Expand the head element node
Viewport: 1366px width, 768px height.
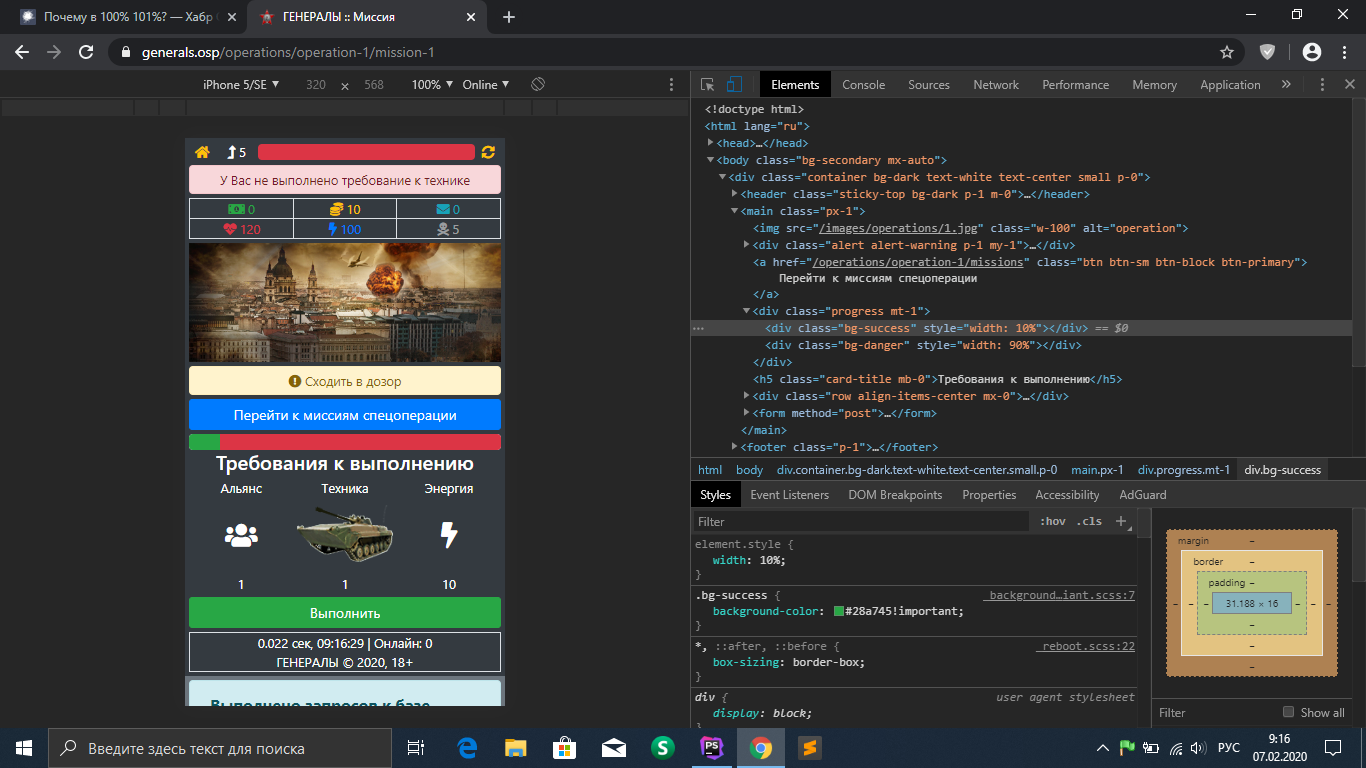point(710,143)
